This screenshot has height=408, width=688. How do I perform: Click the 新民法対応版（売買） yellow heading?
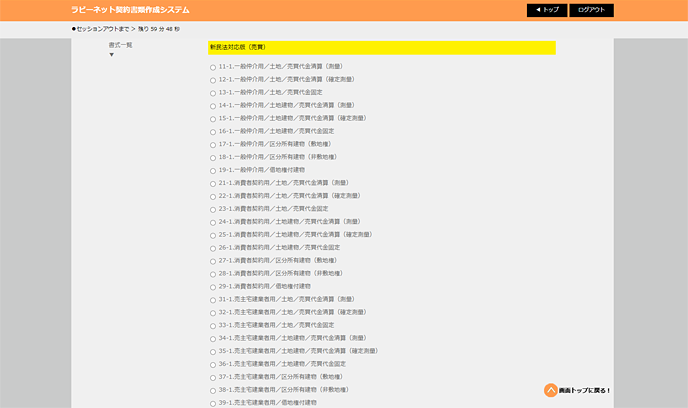pyautogui.click(x=381, y=47)
